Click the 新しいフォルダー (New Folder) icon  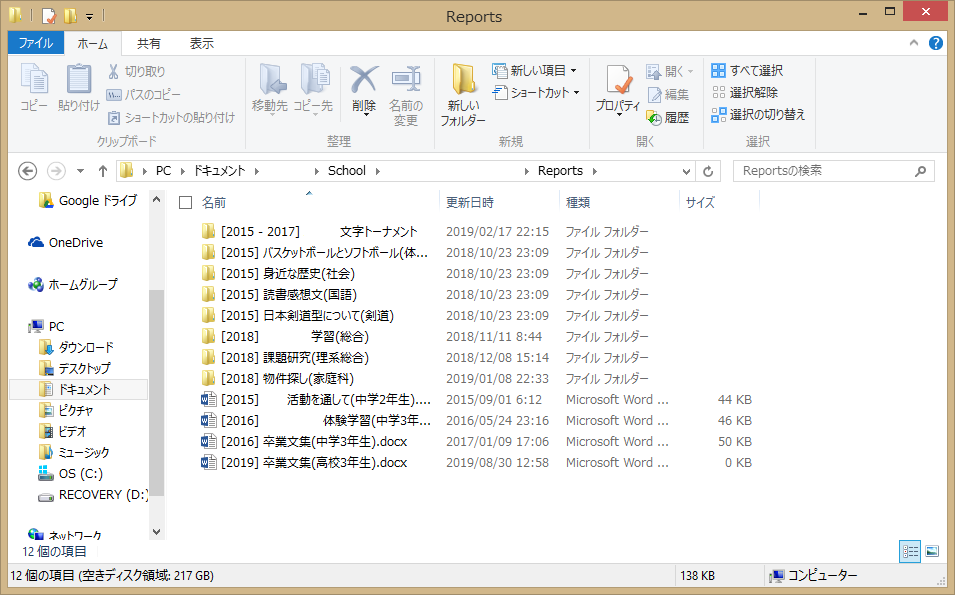point(463,96)
